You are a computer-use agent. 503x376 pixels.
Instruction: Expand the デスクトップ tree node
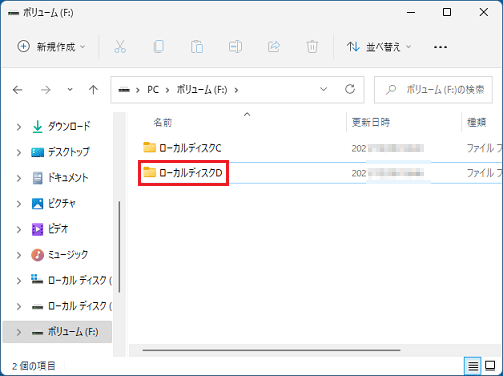coord(19,152)
